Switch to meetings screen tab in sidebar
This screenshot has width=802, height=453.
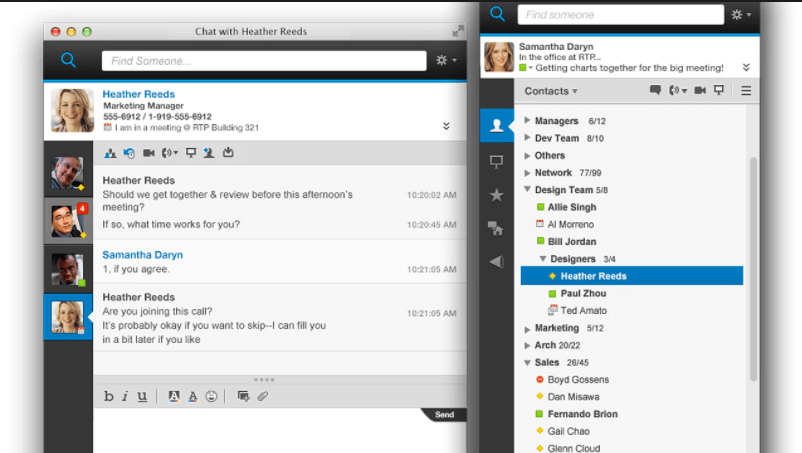coord(496,162)
